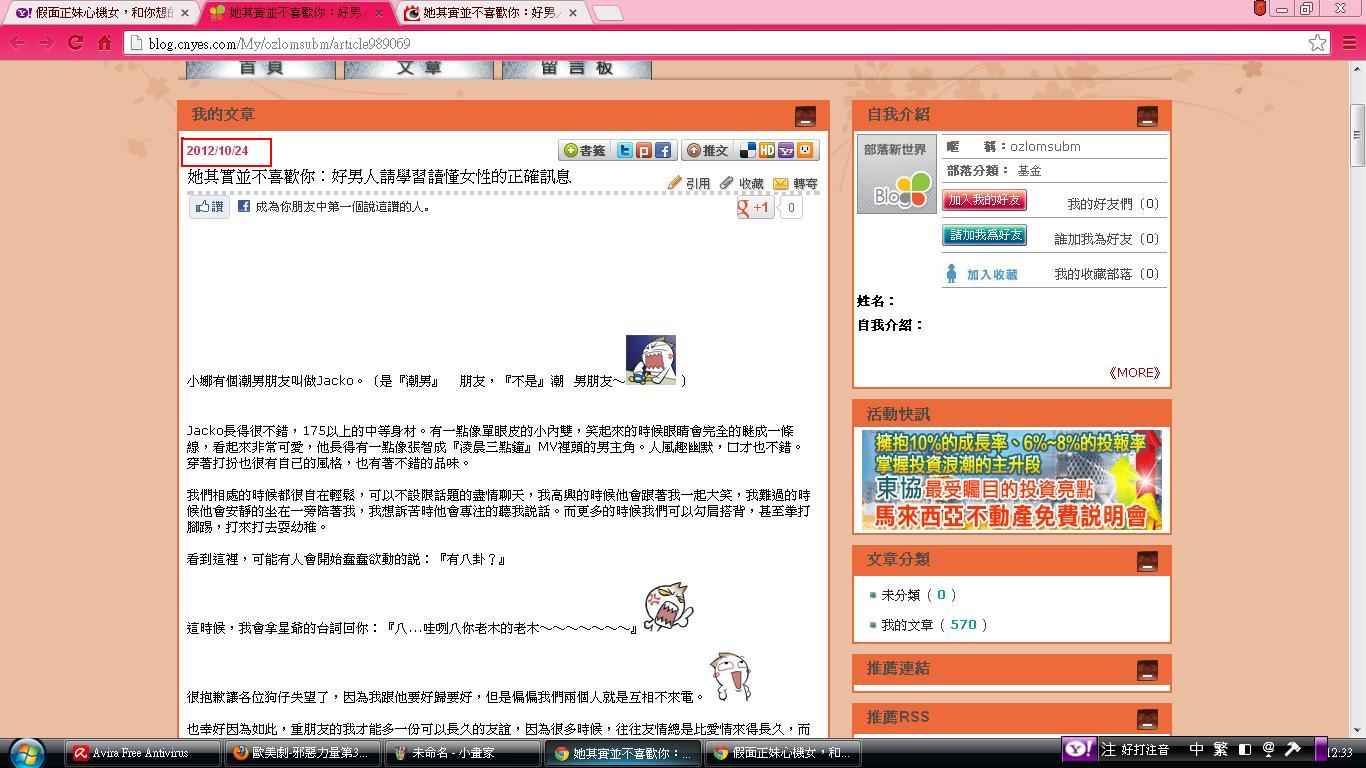Share the article on Facebook
Viewport: 1366px width, 768px height.
663,150
